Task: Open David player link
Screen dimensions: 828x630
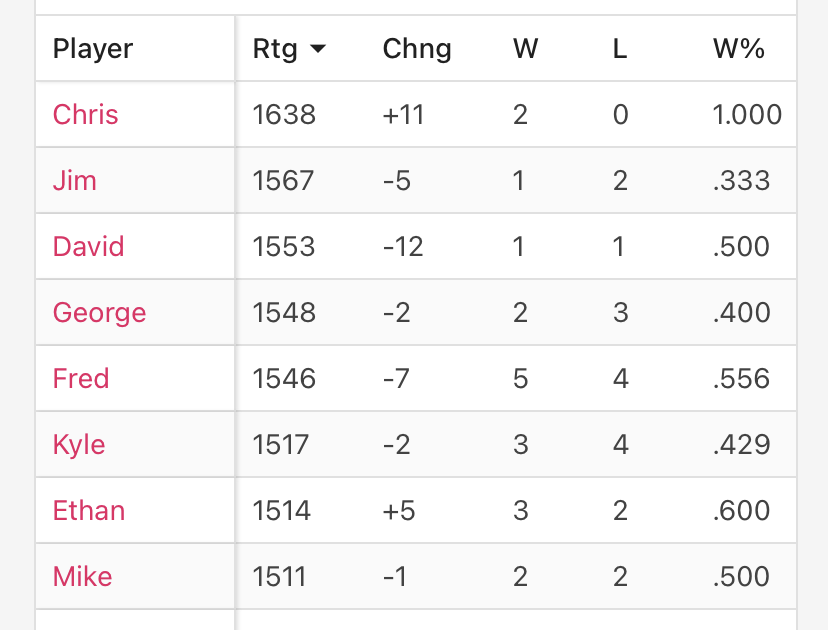Action: point(89,247)
